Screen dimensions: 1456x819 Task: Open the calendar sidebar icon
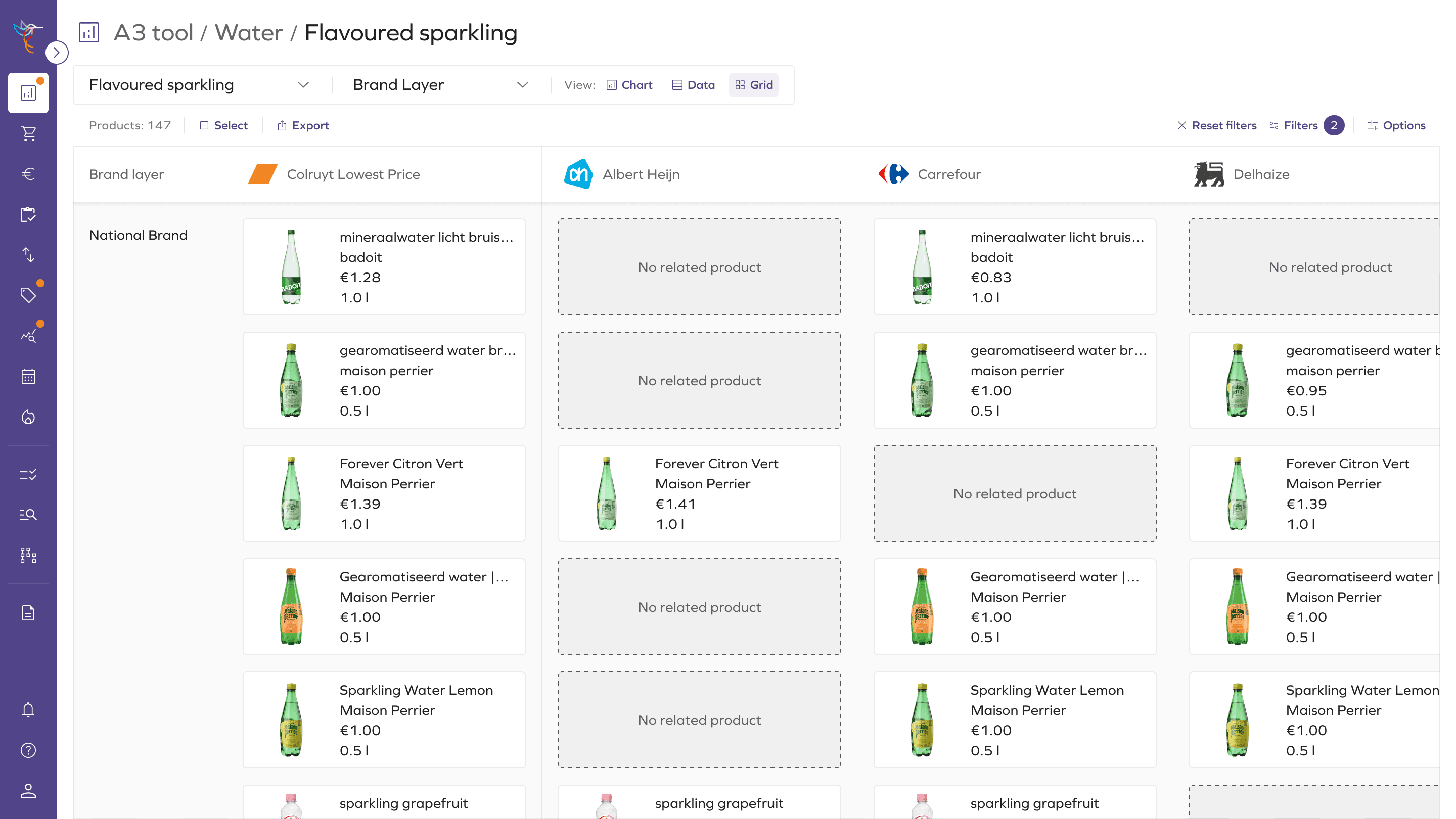[x=28, y=377]
